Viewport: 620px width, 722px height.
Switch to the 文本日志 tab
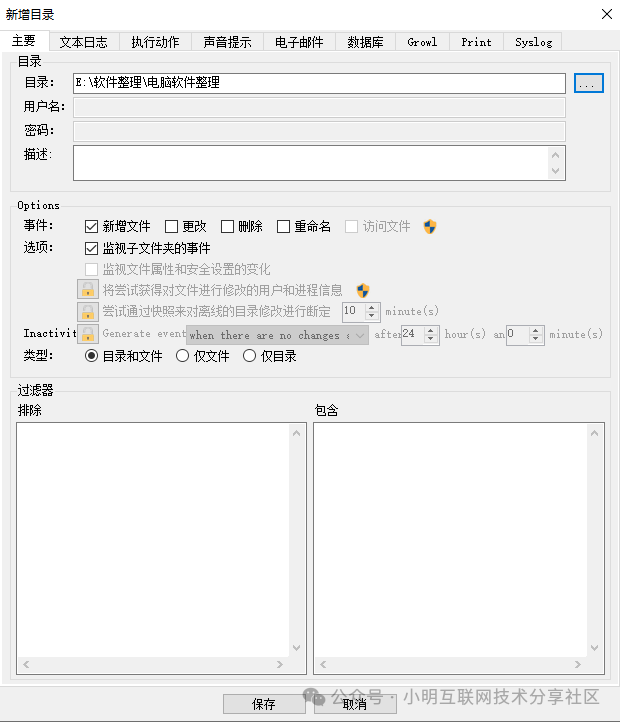[83, 42]
